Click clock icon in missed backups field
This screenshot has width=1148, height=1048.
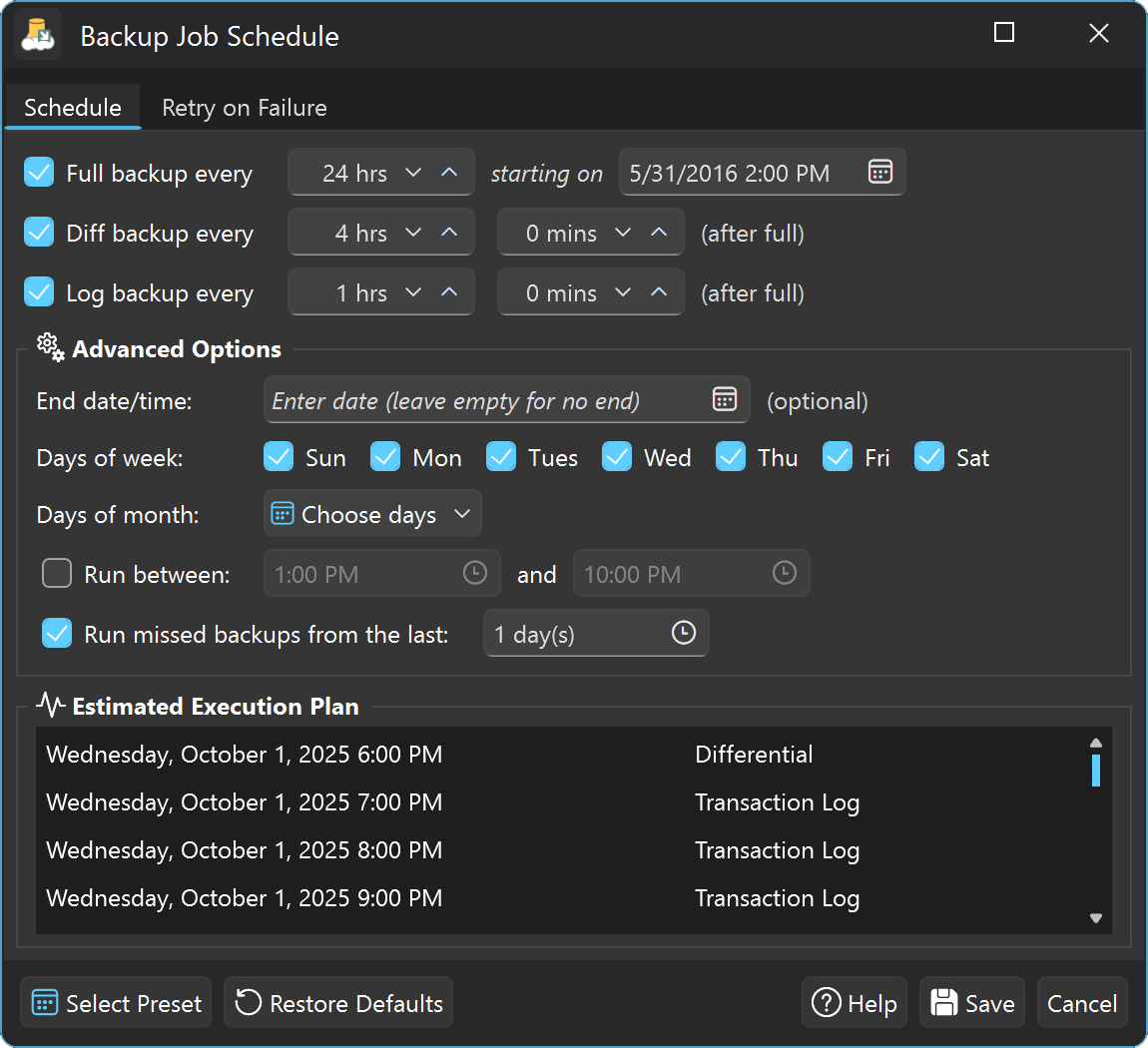pos(684,634)
